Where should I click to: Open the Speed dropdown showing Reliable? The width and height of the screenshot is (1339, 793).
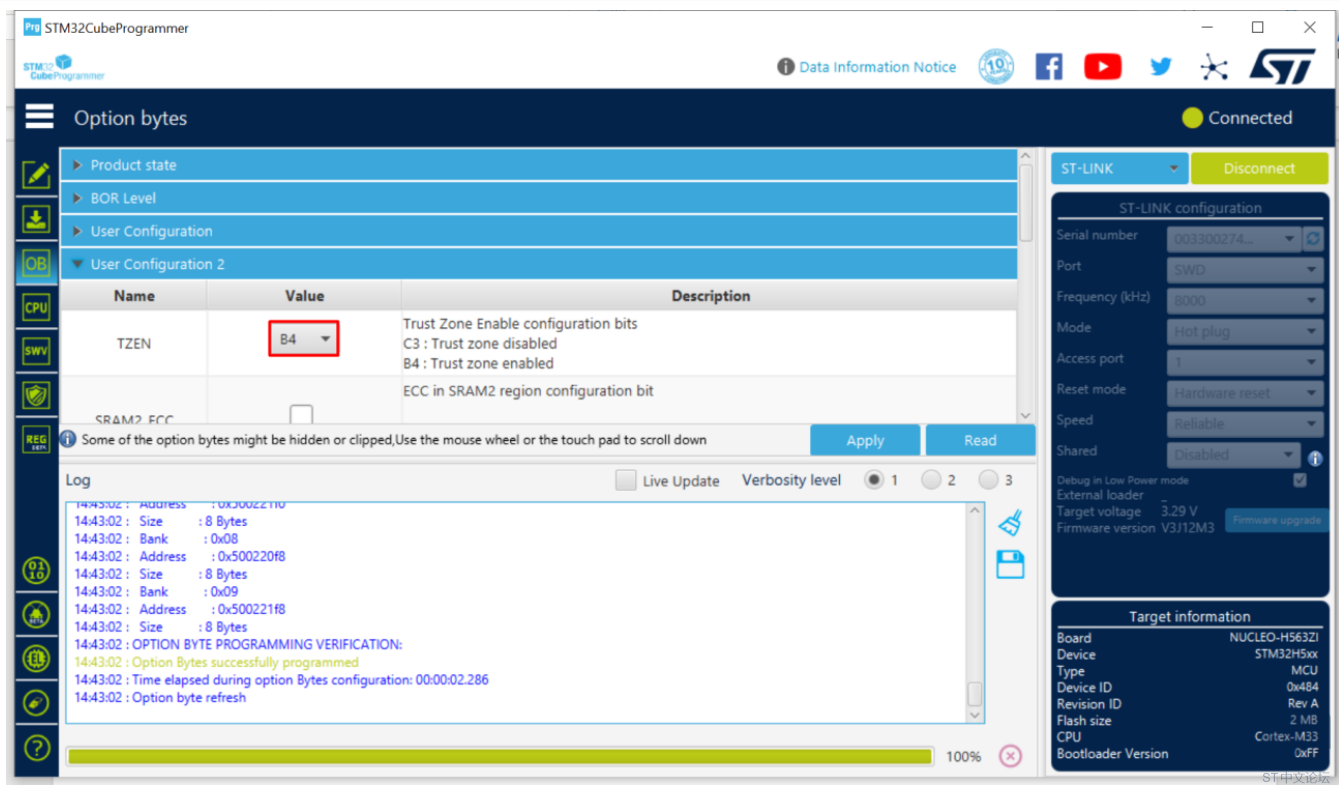(1245, 424)
